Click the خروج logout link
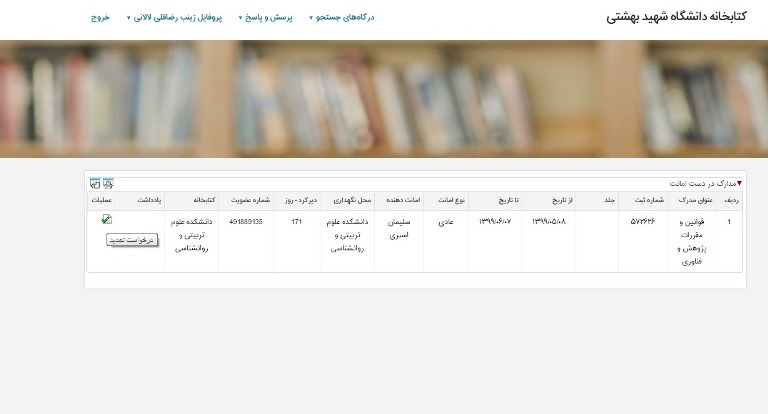768x414 pixels. [x=100, y=17]
